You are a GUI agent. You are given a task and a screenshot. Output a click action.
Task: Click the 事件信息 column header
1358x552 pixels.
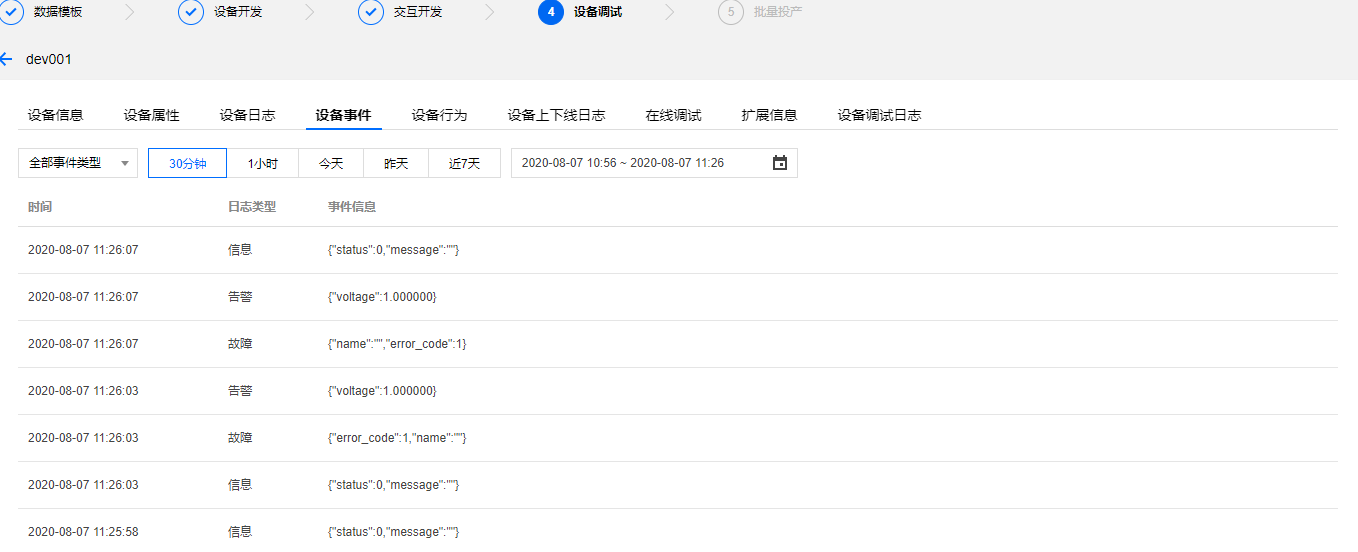[x=352, y=207]
